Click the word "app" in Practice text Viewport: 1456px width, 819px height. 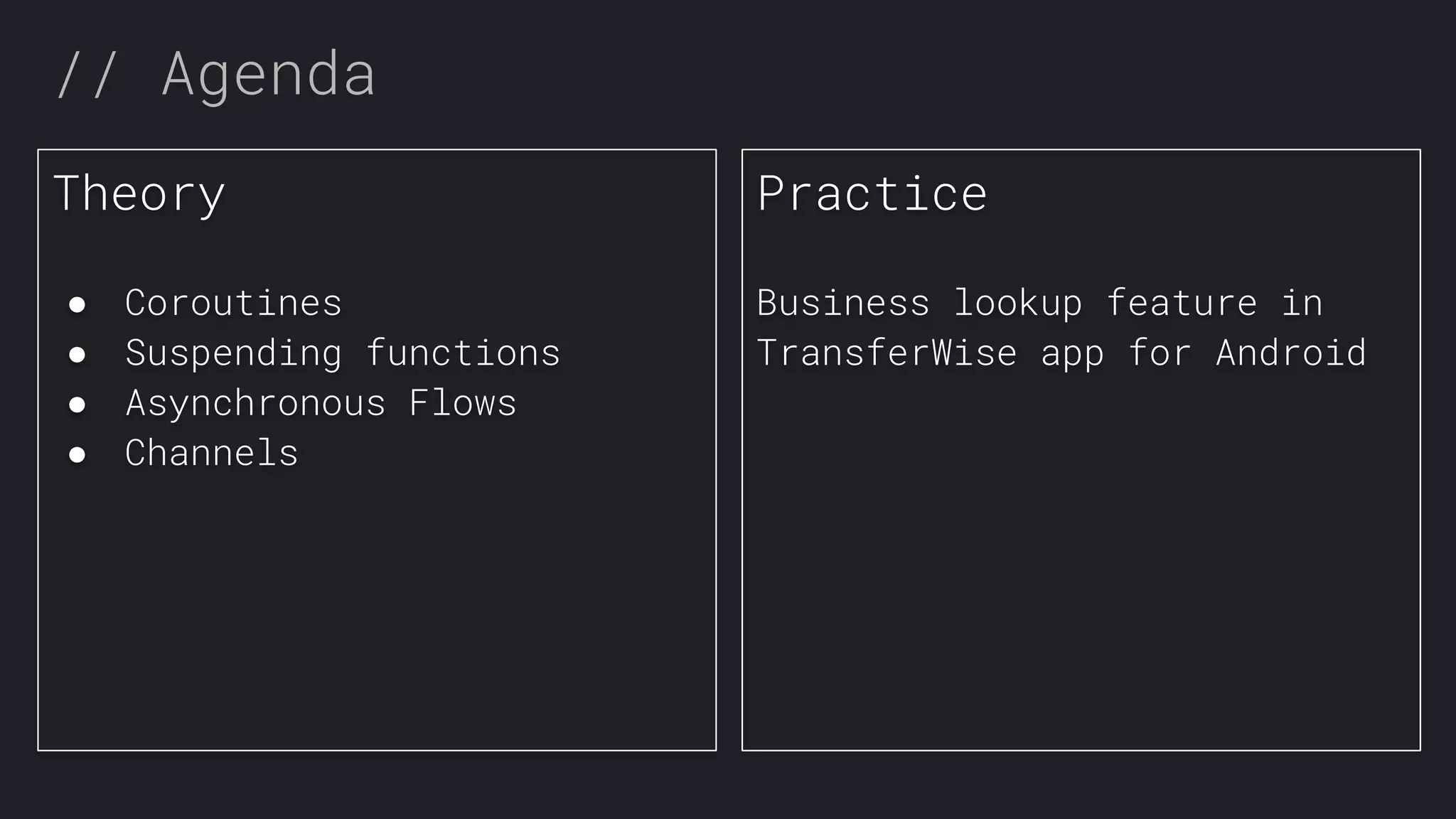coord(1072,353)
